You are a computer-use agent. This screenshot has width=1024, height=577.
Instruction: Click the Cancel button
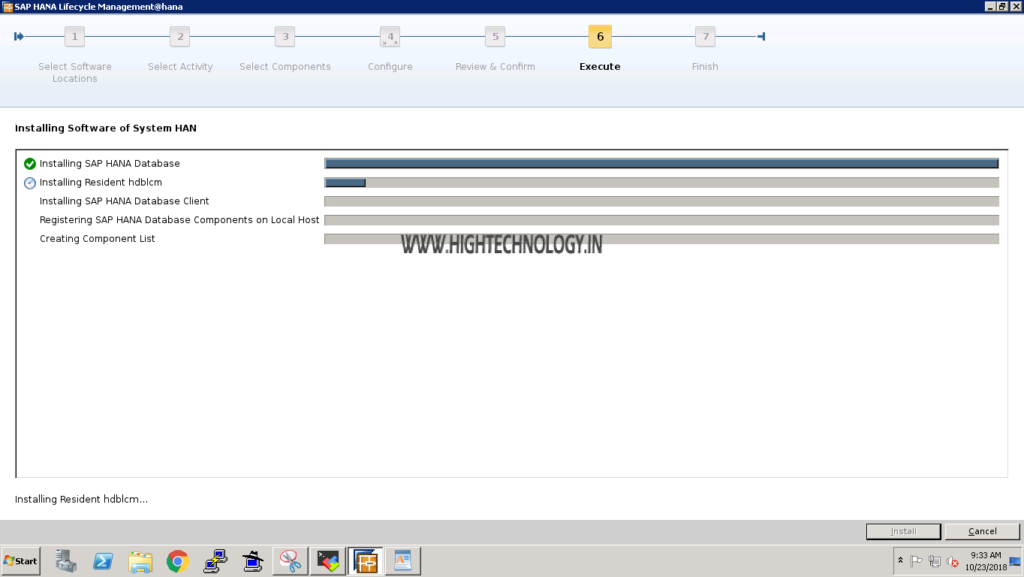(982, 531)
